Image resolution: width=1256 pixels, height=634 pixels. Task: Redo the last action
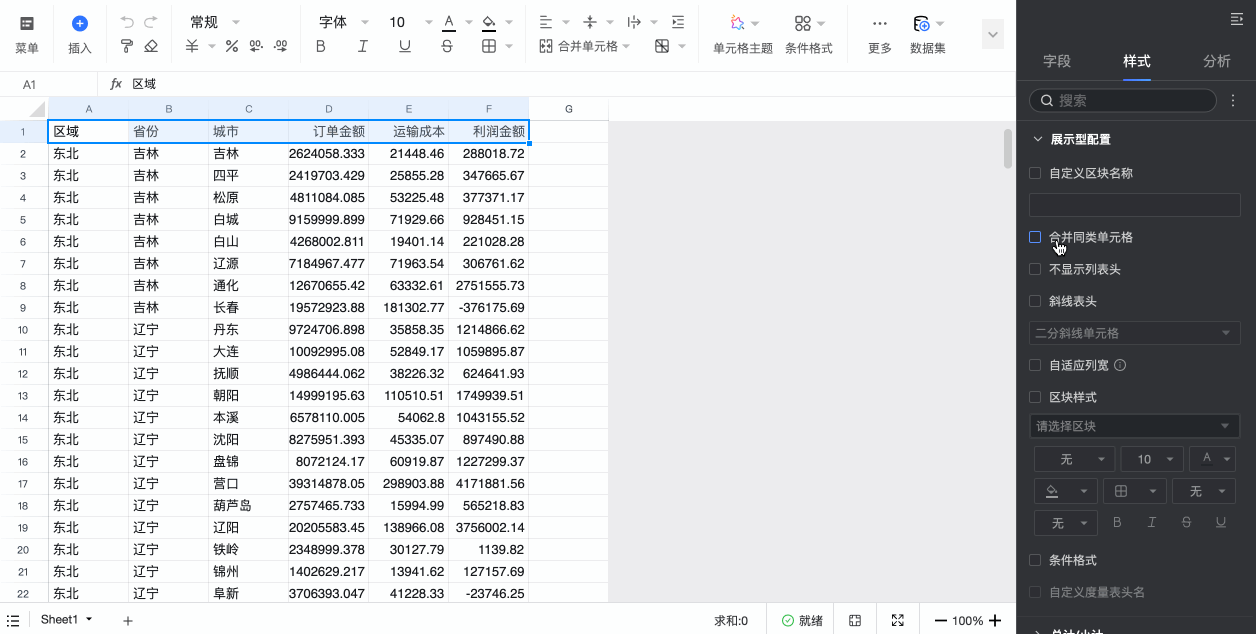[151, 22]
